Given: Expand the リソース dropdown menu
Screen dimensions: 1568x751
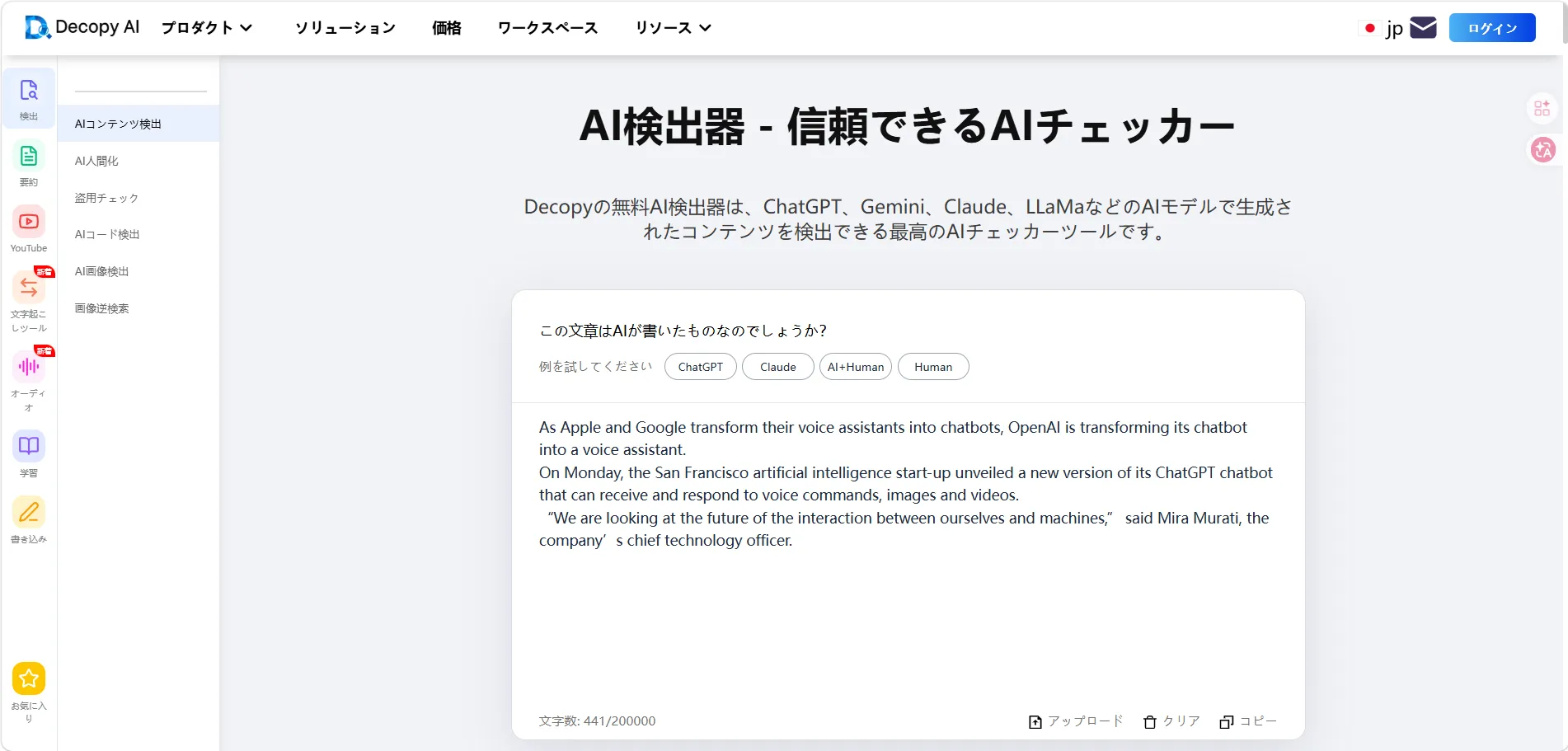Looking at the screenshot, I should click(x=673, y=28).
